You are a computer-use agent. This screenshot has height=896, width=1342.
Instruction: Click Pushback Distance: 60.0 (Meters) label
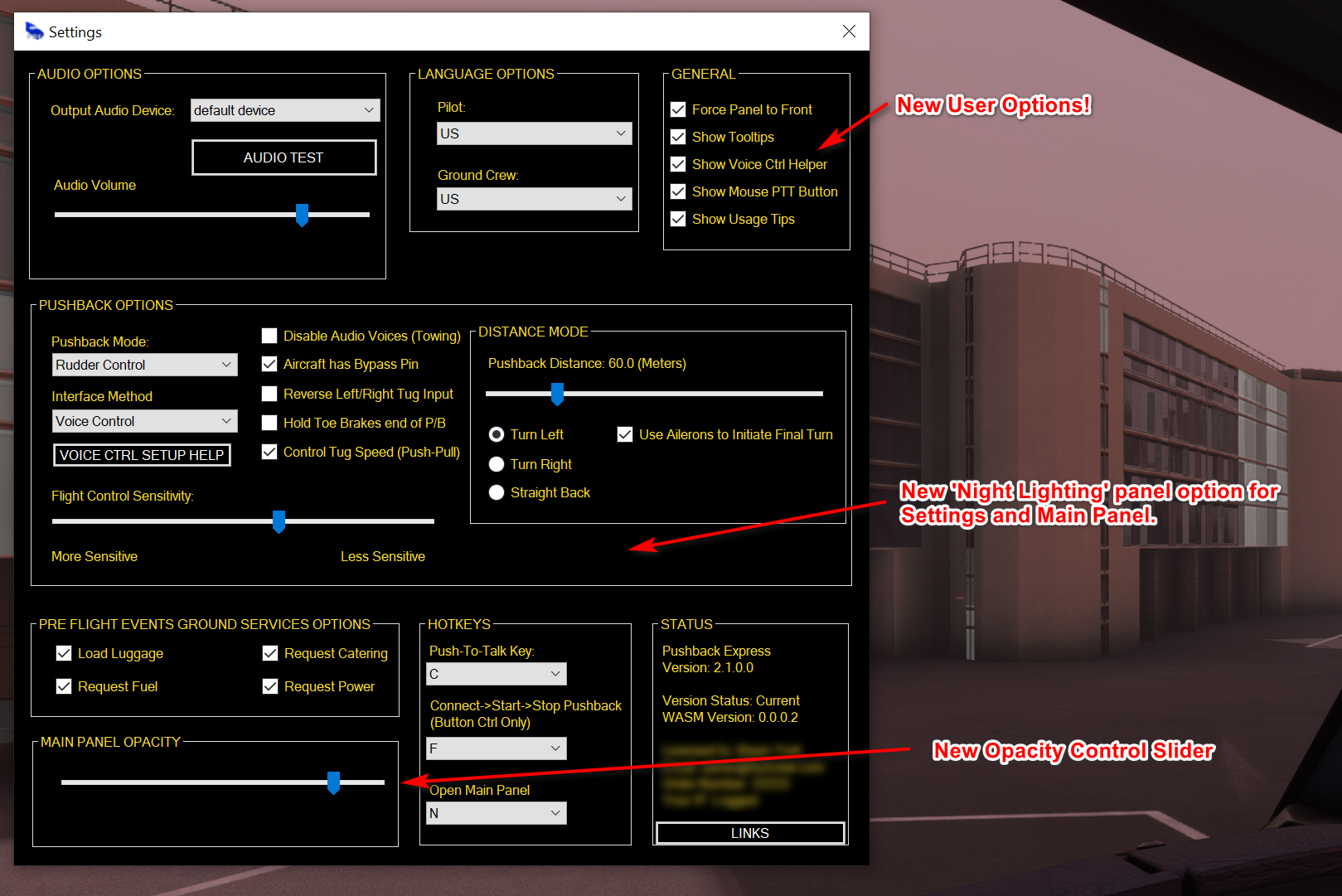587,363
